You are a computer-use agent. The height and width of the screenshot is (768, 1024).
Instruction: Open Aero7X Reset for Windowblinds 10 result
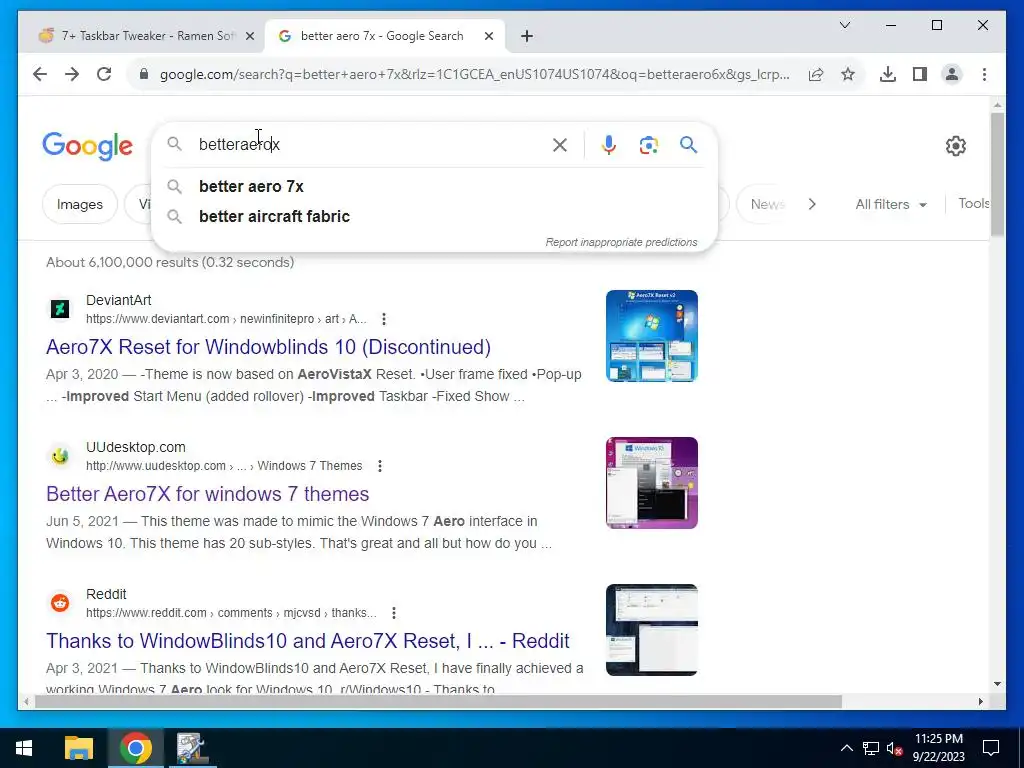click(x=268, y=347)
